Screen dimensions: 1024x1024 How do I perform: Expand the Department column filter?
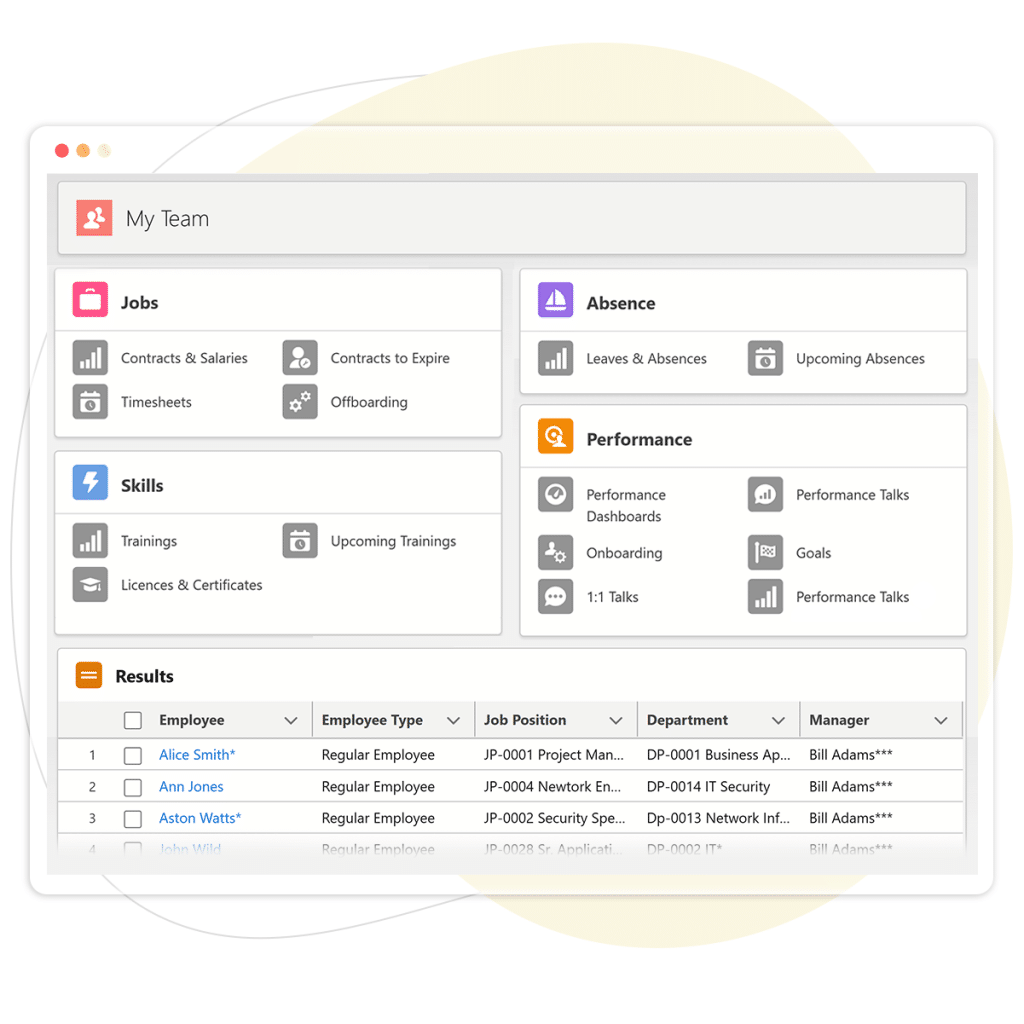pos(778,719)
